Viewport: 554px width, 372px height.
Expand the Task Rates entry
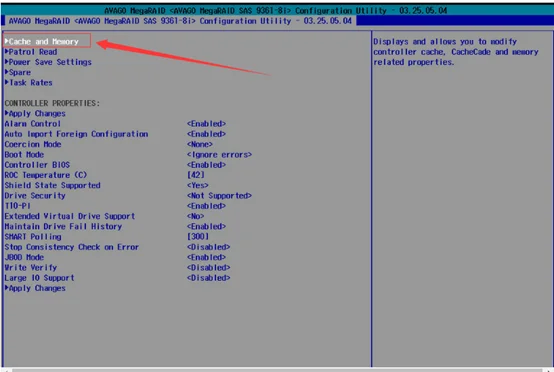29,83
